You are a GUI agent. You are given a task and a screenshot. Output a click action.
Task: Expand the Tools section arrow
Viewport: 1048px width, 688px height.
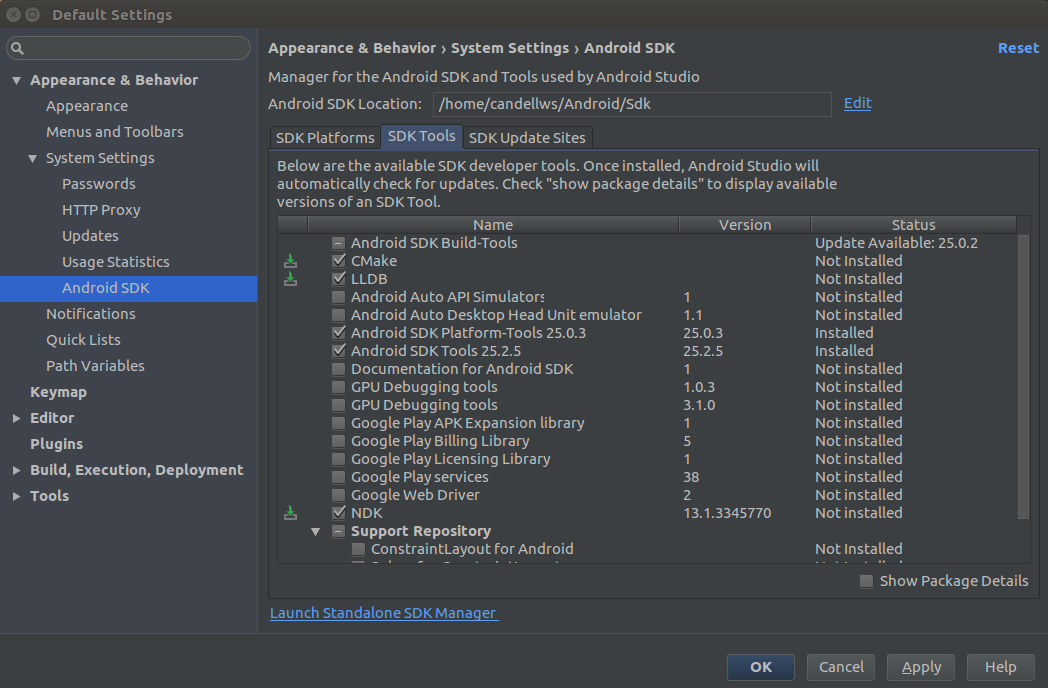pos(17,496)
